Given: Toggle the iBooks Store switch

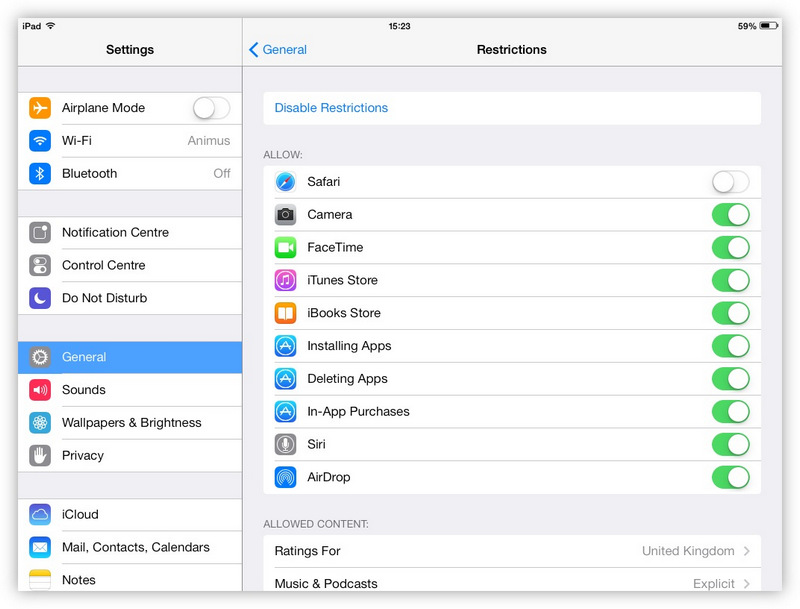Looking at the screenshot, I should tap(731, 313).
